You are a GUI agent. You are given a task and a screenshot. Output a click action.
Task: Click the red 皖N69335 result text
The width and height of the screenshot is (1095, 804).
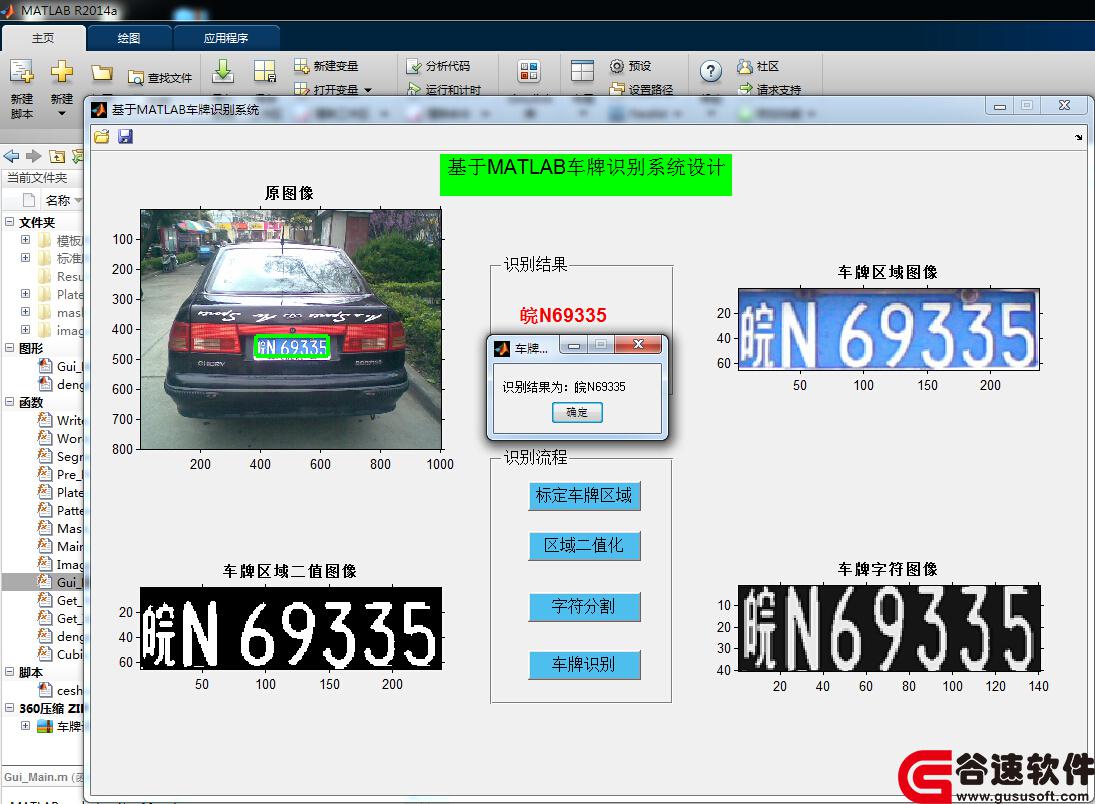pos(564,316)
